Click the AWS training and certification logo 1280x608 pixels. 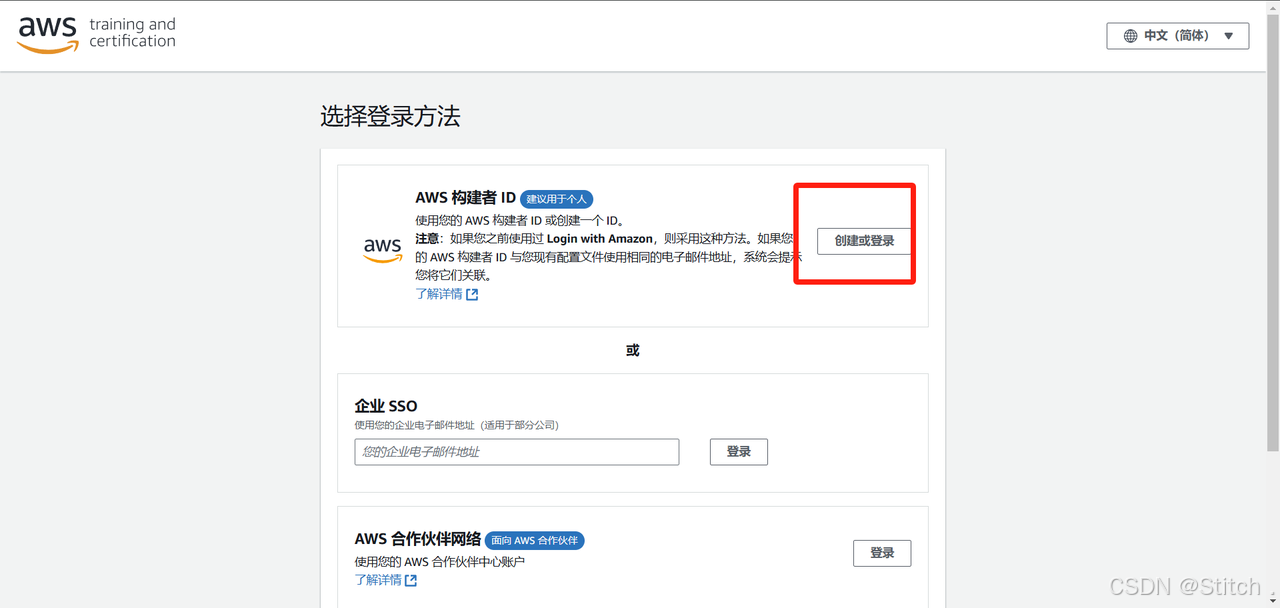pos(97,33)
